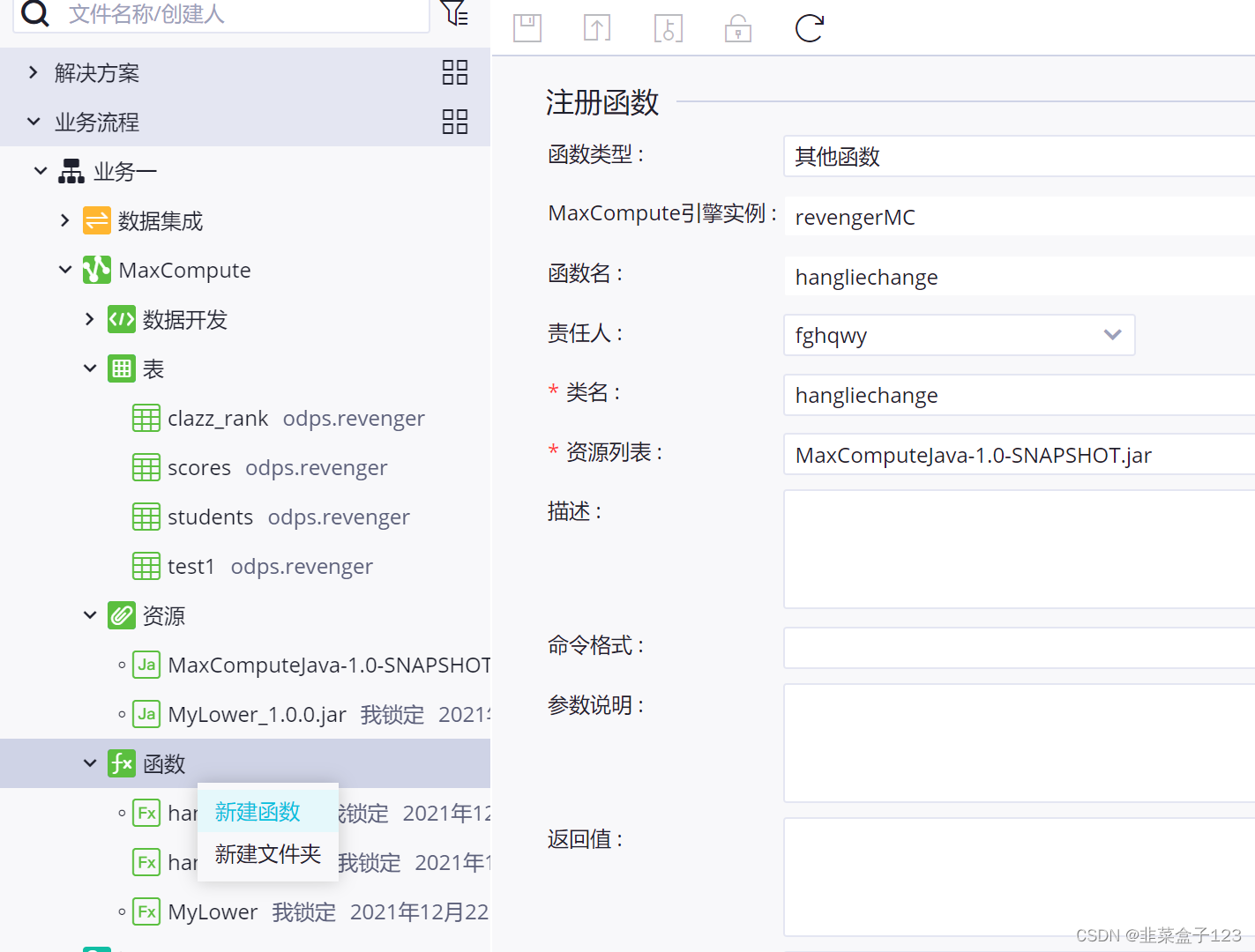Select the MyLower function entry

pos(213,911)
